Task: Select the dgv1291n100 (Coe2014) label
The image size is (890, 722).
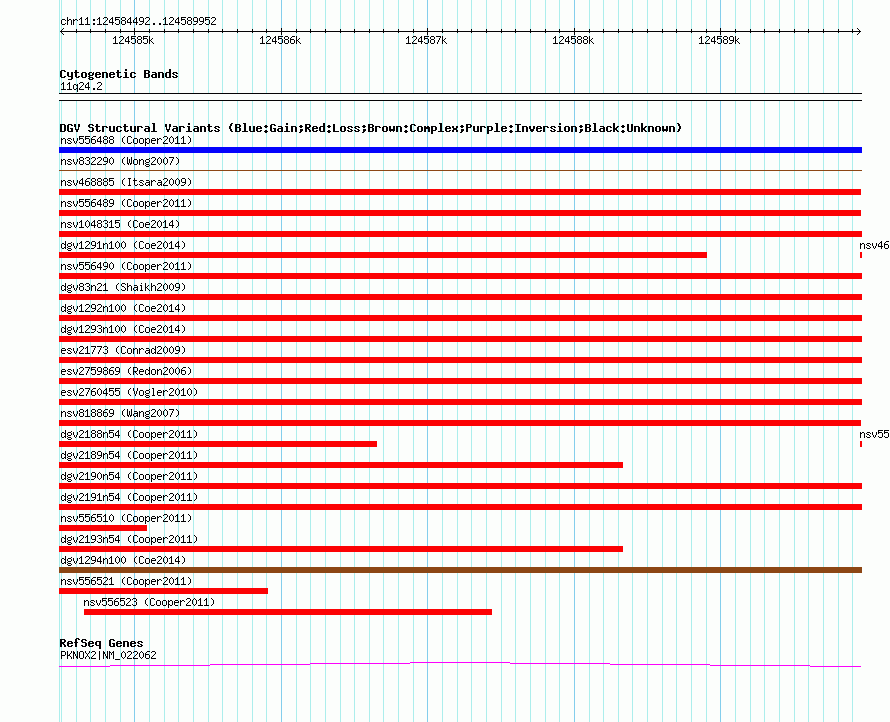Action: coord(123,245)
